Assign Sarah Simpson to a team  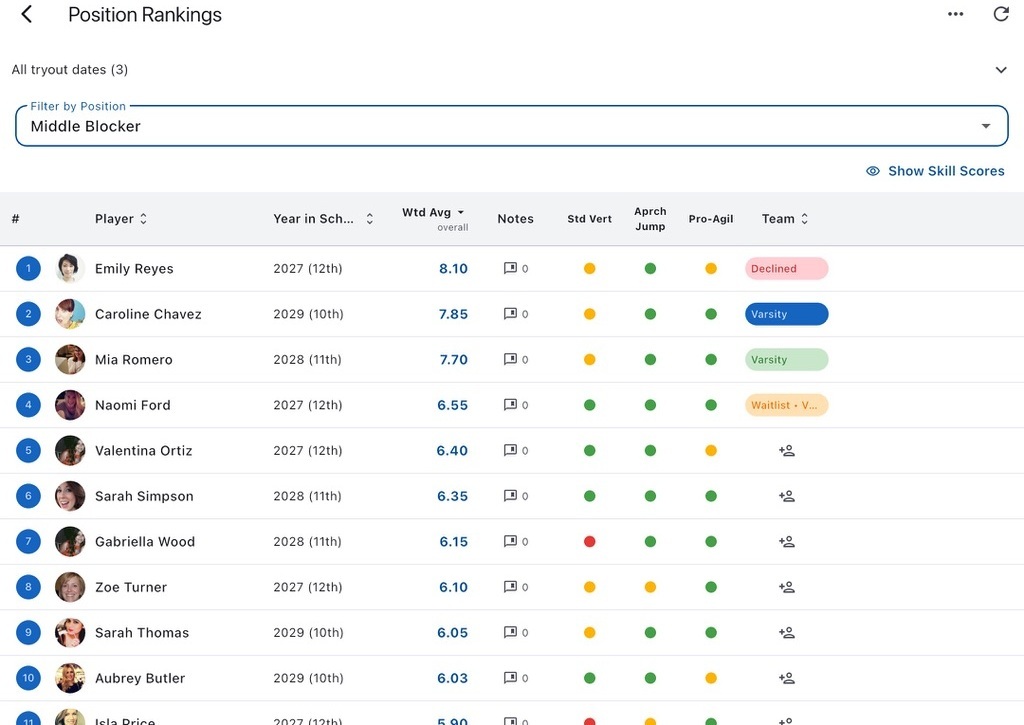(x=786, y=496)
